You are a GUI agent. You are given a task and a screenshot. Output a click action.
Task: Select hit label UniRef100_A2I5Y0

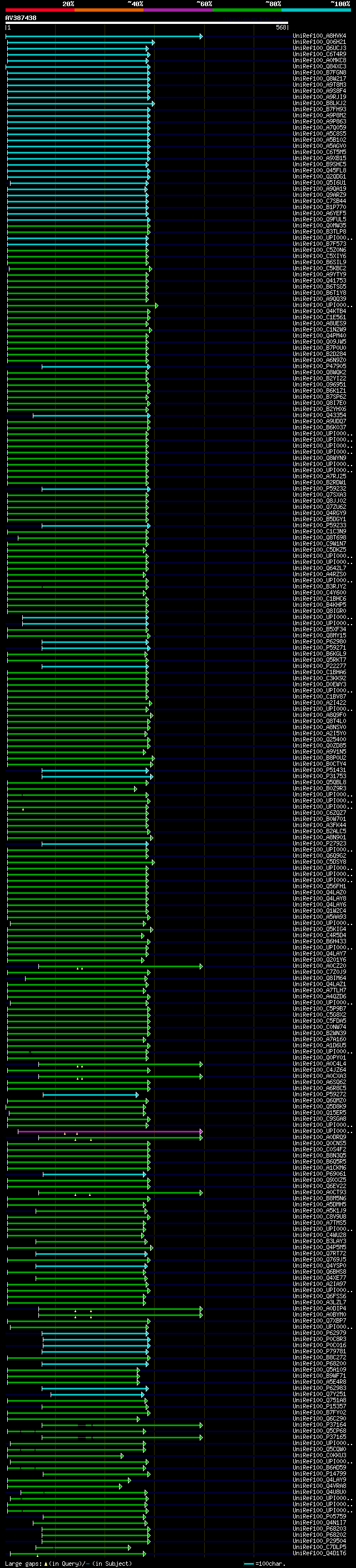tap(319, 734)
